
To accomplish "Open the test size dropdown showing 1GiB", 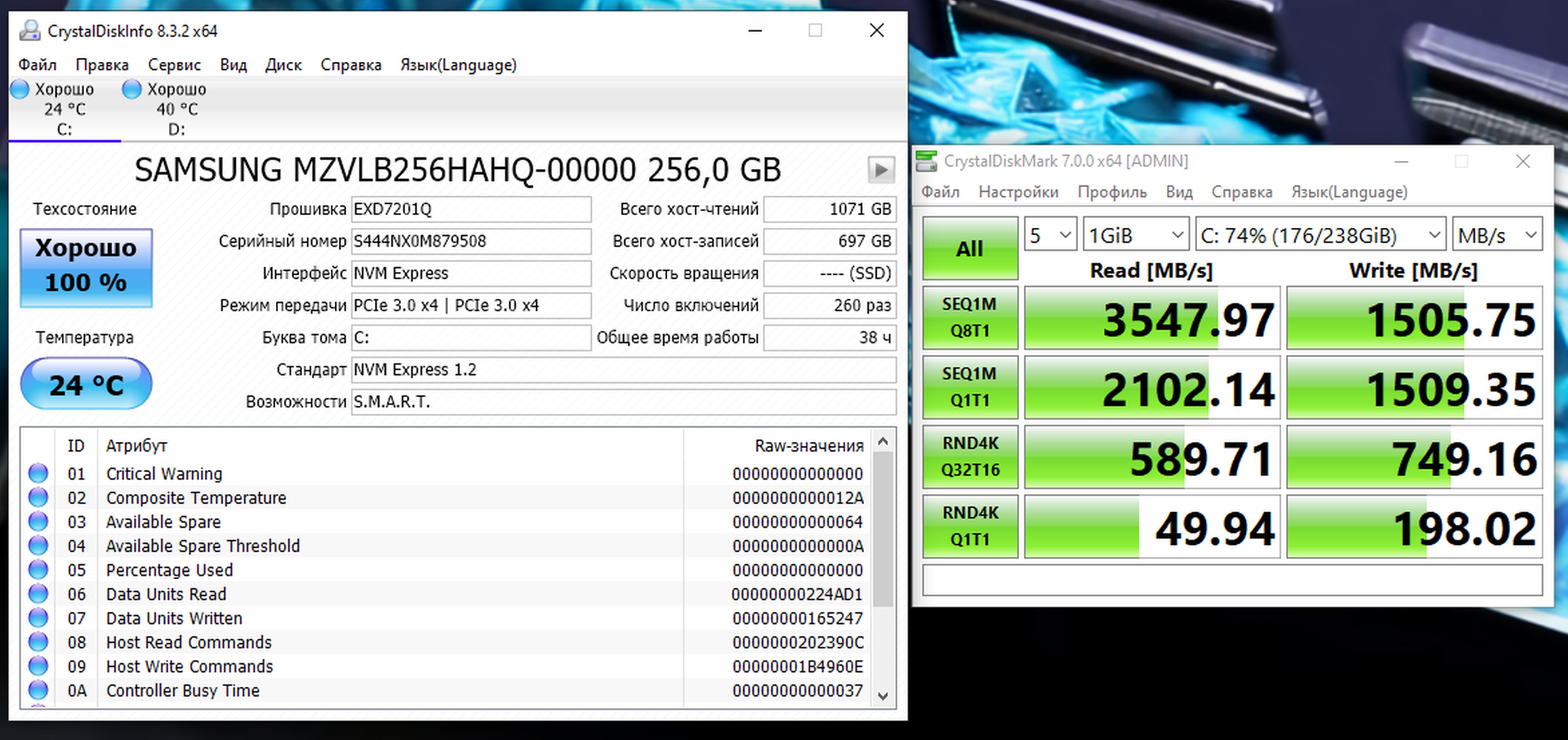I will pos(1136,235).
